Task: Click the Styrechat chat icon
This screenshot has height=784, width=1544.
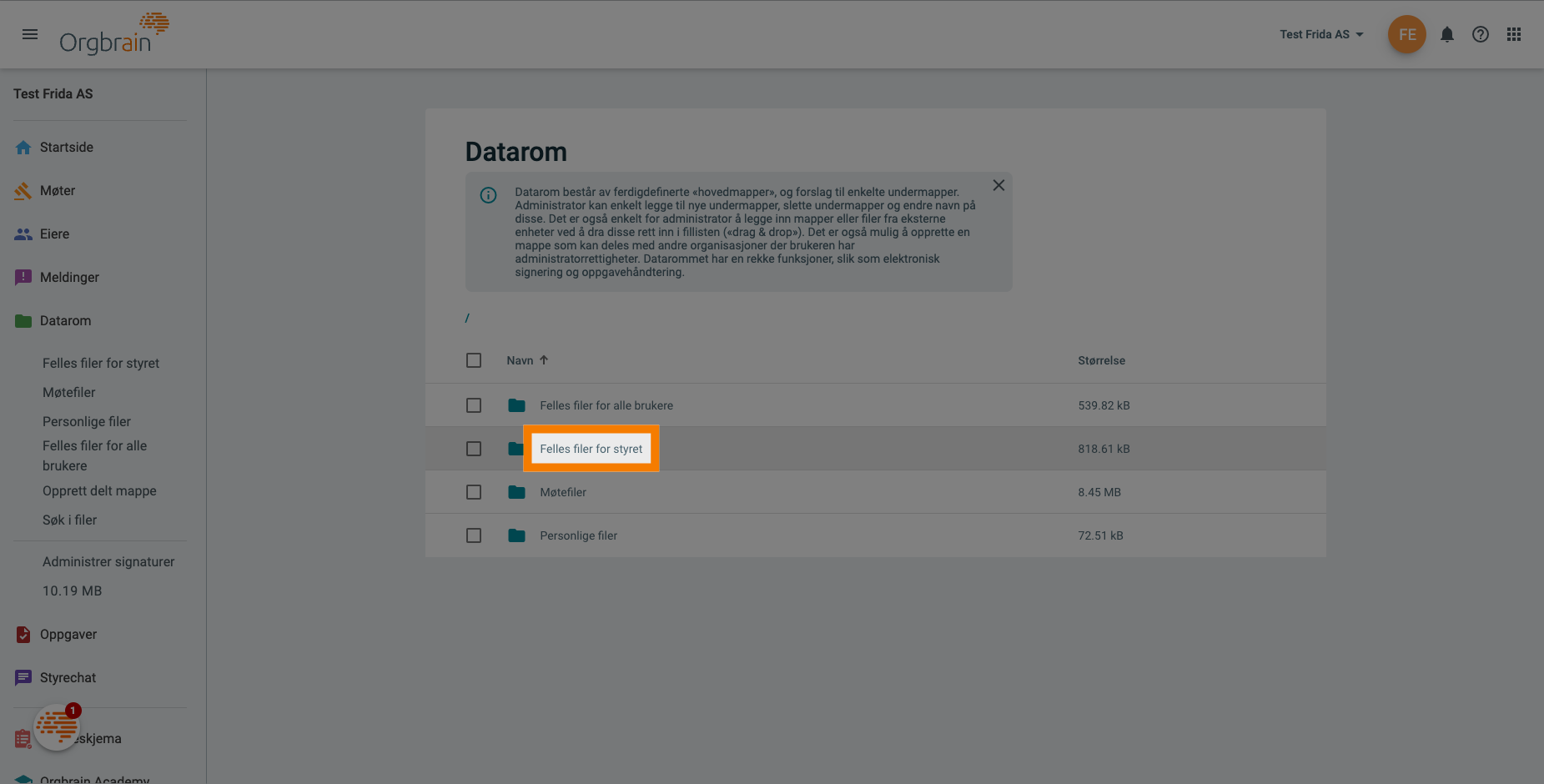Action: 23,677
